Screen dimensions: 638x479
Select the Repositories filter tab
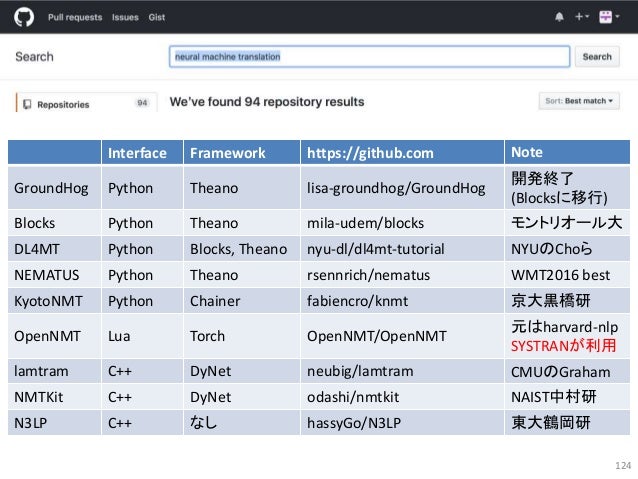pos(86,104)
